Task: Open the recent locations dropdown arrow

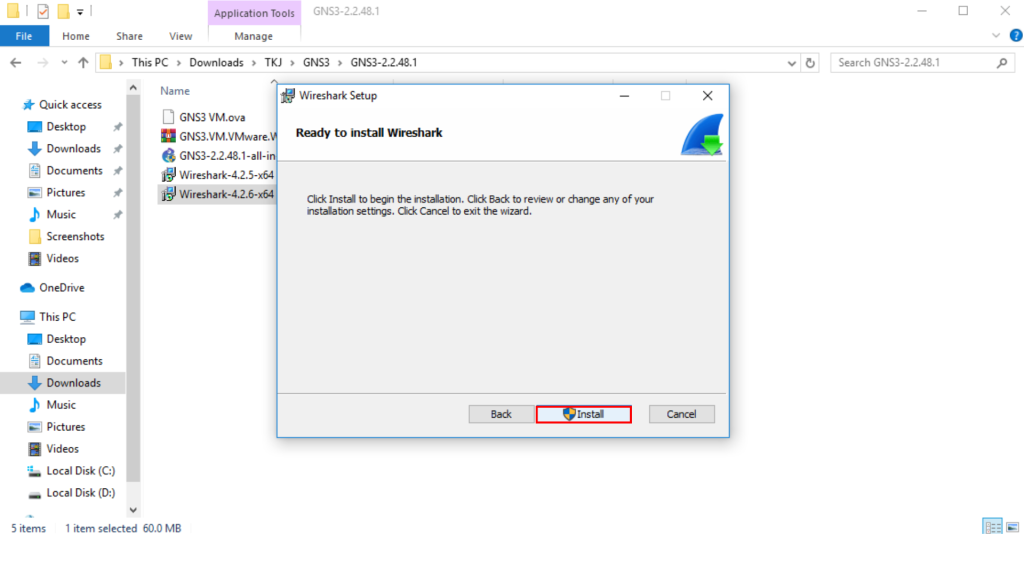Action: coord(63,62)
